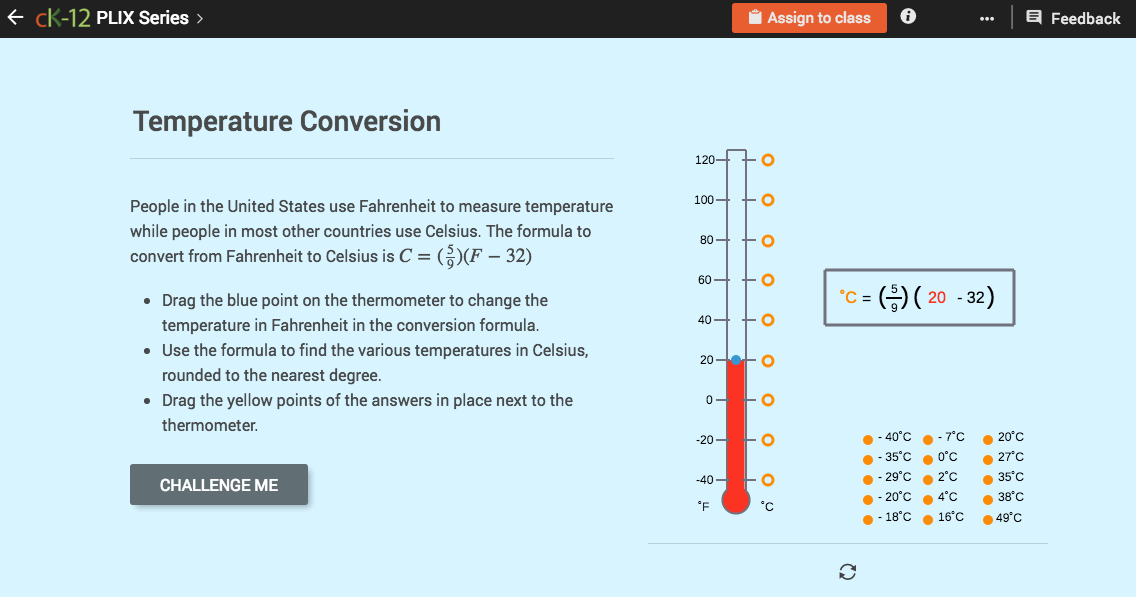Select the -40°C answer dot
1136x597 pixels.
click(867, 437)
